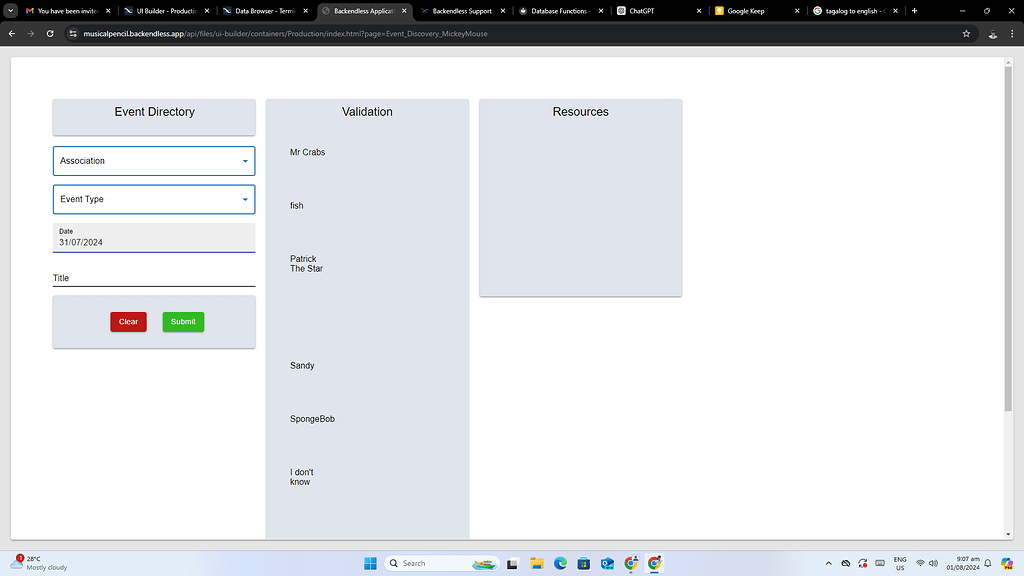Click the Date field showing 31/07/2024
1024x576 pixels.
click(x=154, y=238)
